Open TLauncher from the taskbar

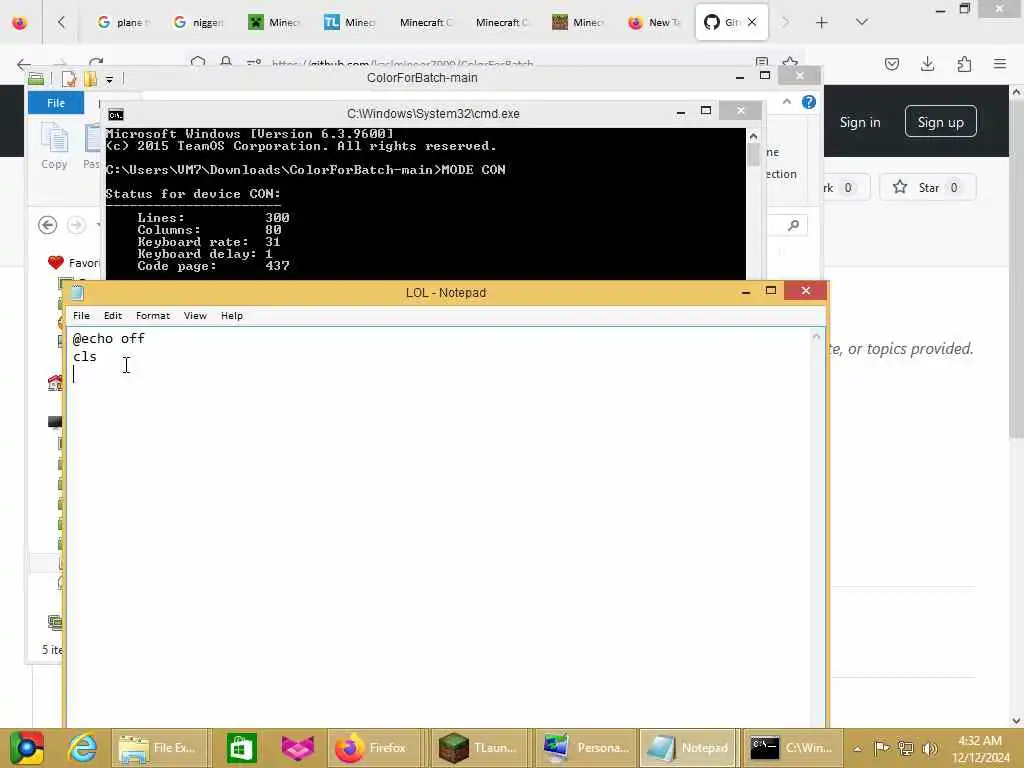click(x=481, y=748)
